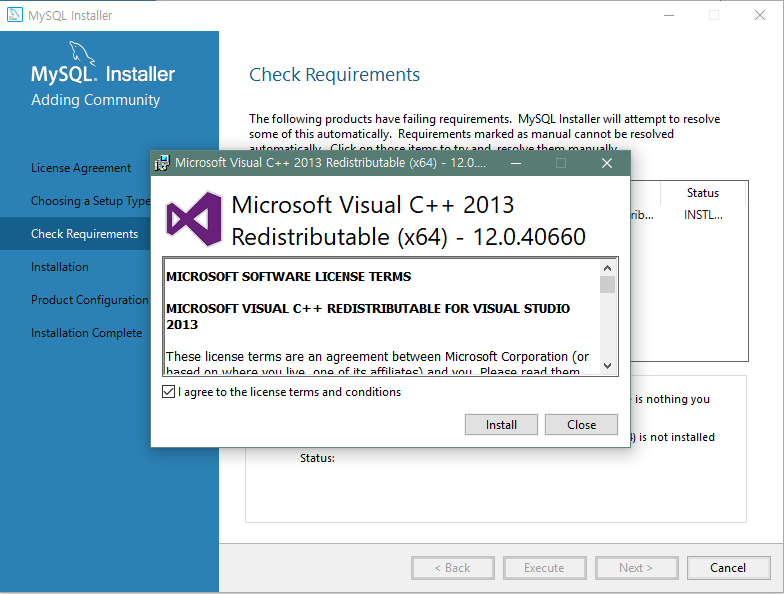Click the Status: label in details panel
784x594 pixels.
pos(317,458)
